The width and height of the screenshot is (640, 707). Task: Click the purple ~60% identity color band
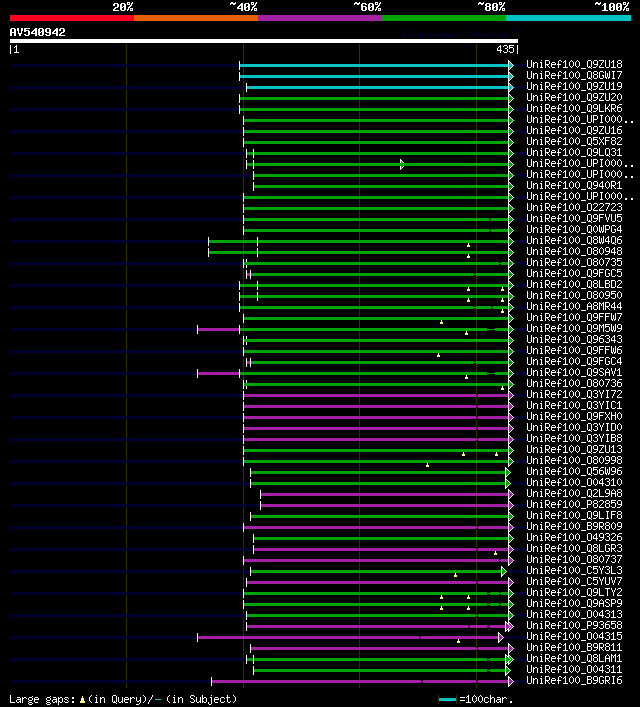pos(320,18)
